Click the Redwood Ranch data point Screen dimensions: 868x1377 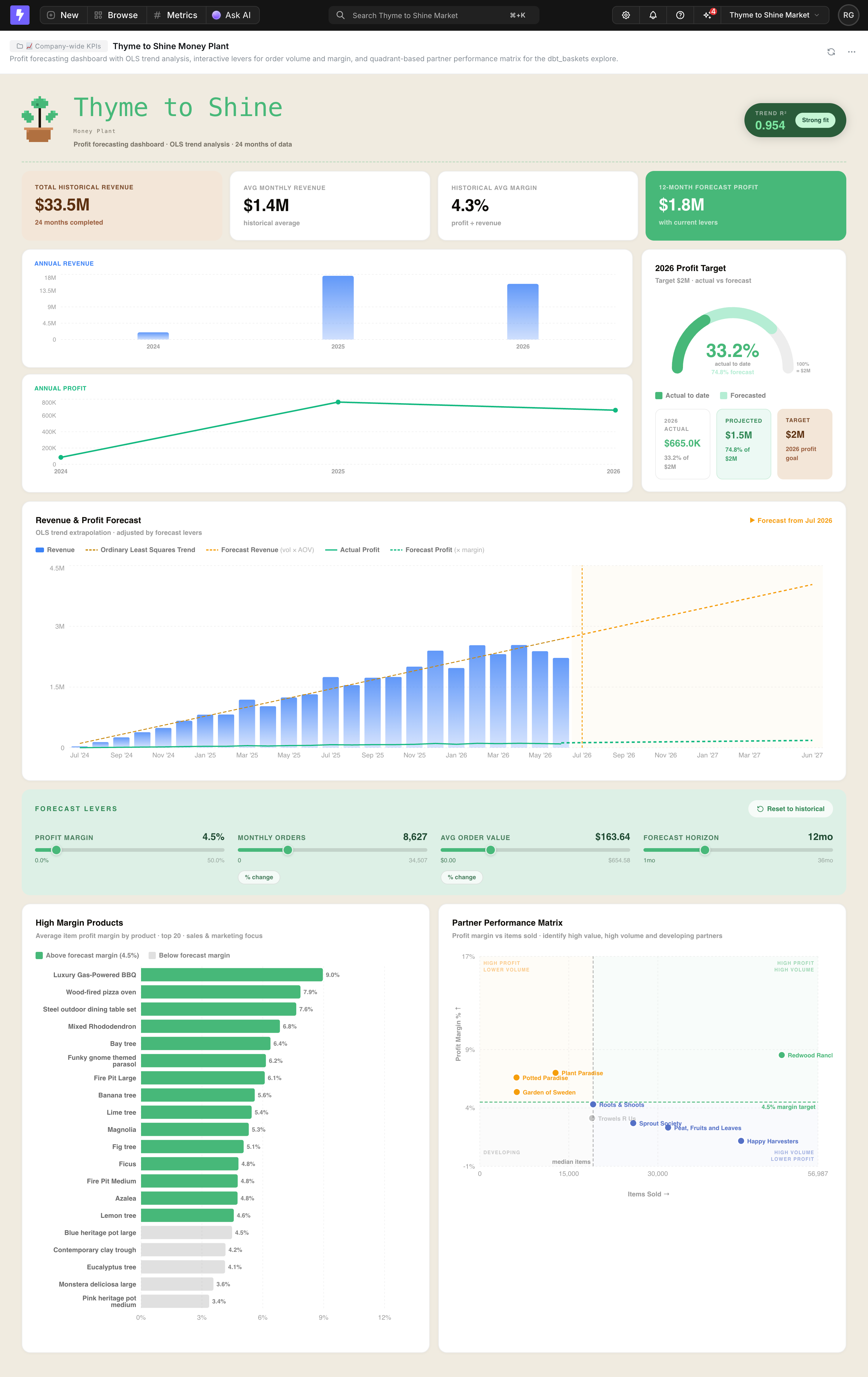pos(781,1055)
